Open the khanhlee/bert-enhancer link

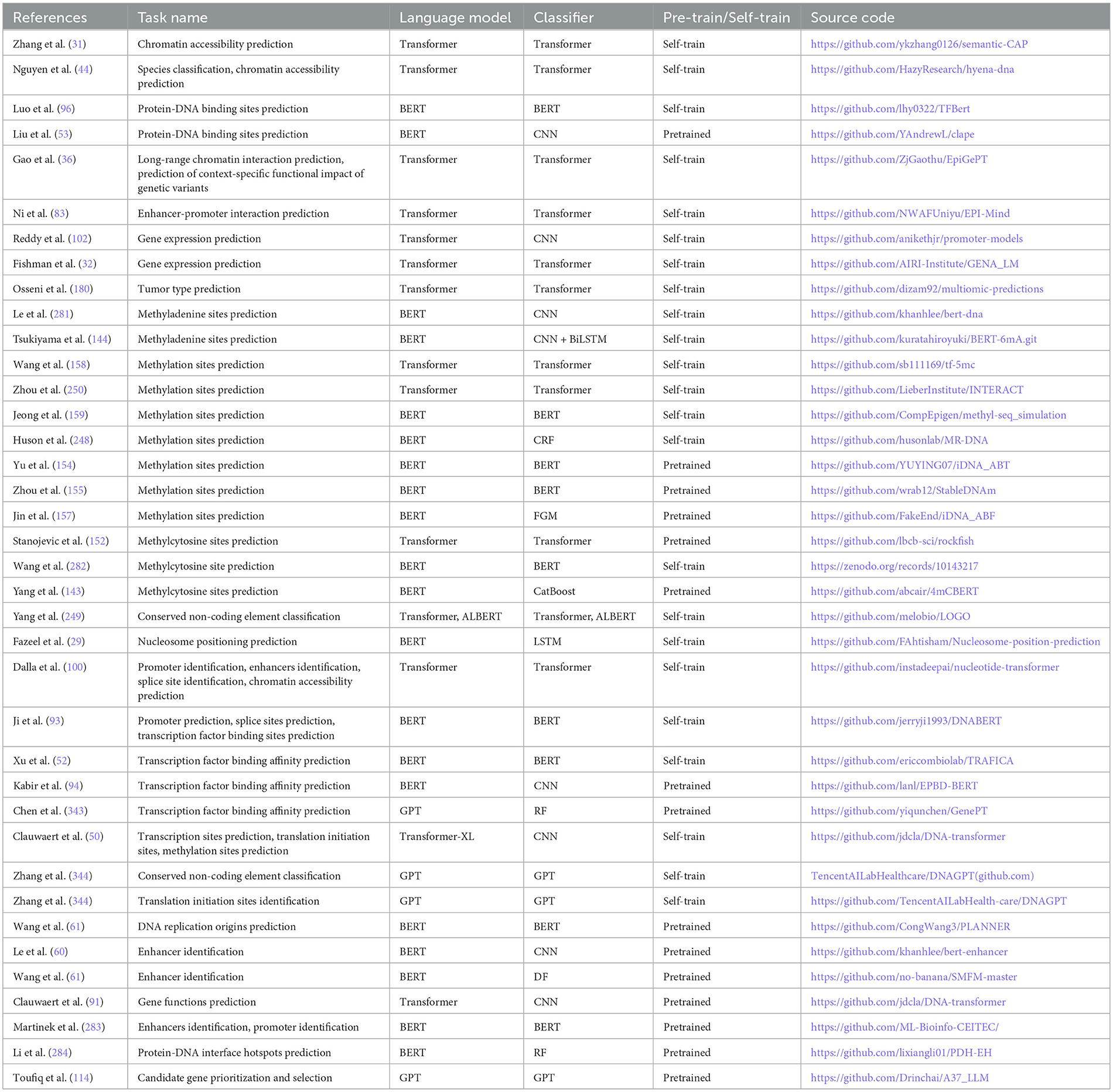[909, 951]
